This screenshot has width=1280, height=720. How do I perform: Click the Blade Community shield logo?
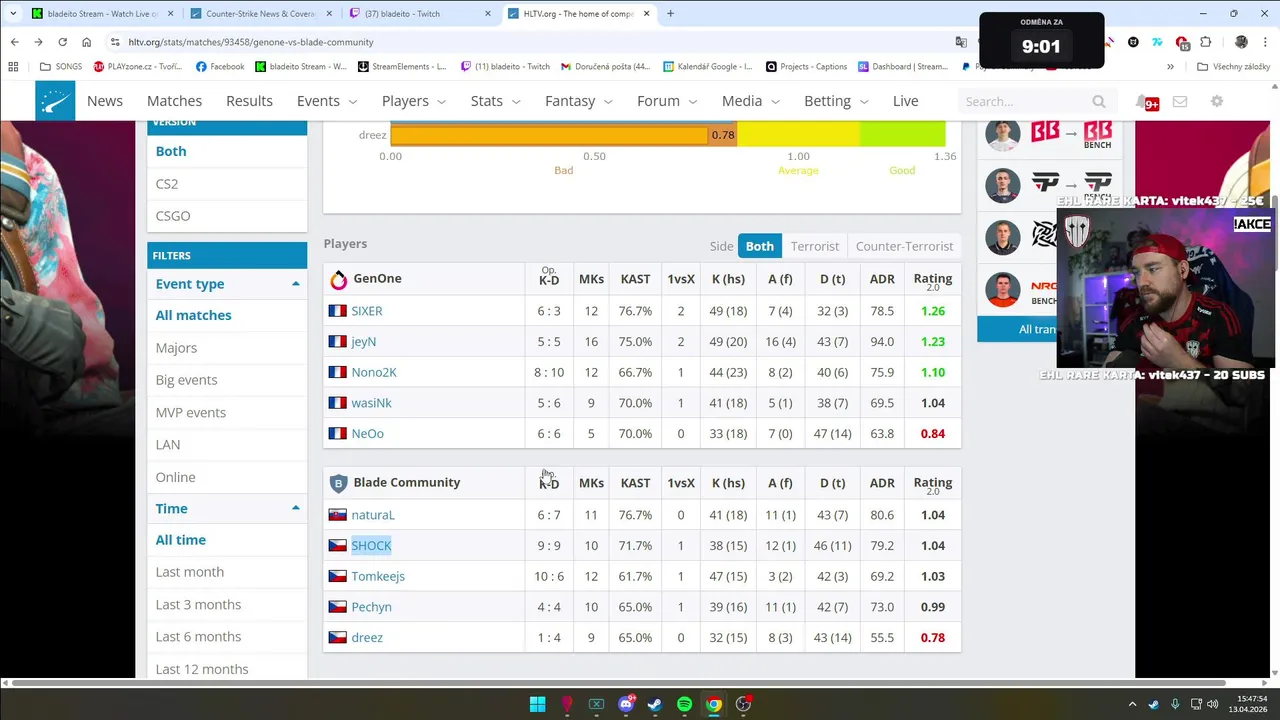coord(338,483)
